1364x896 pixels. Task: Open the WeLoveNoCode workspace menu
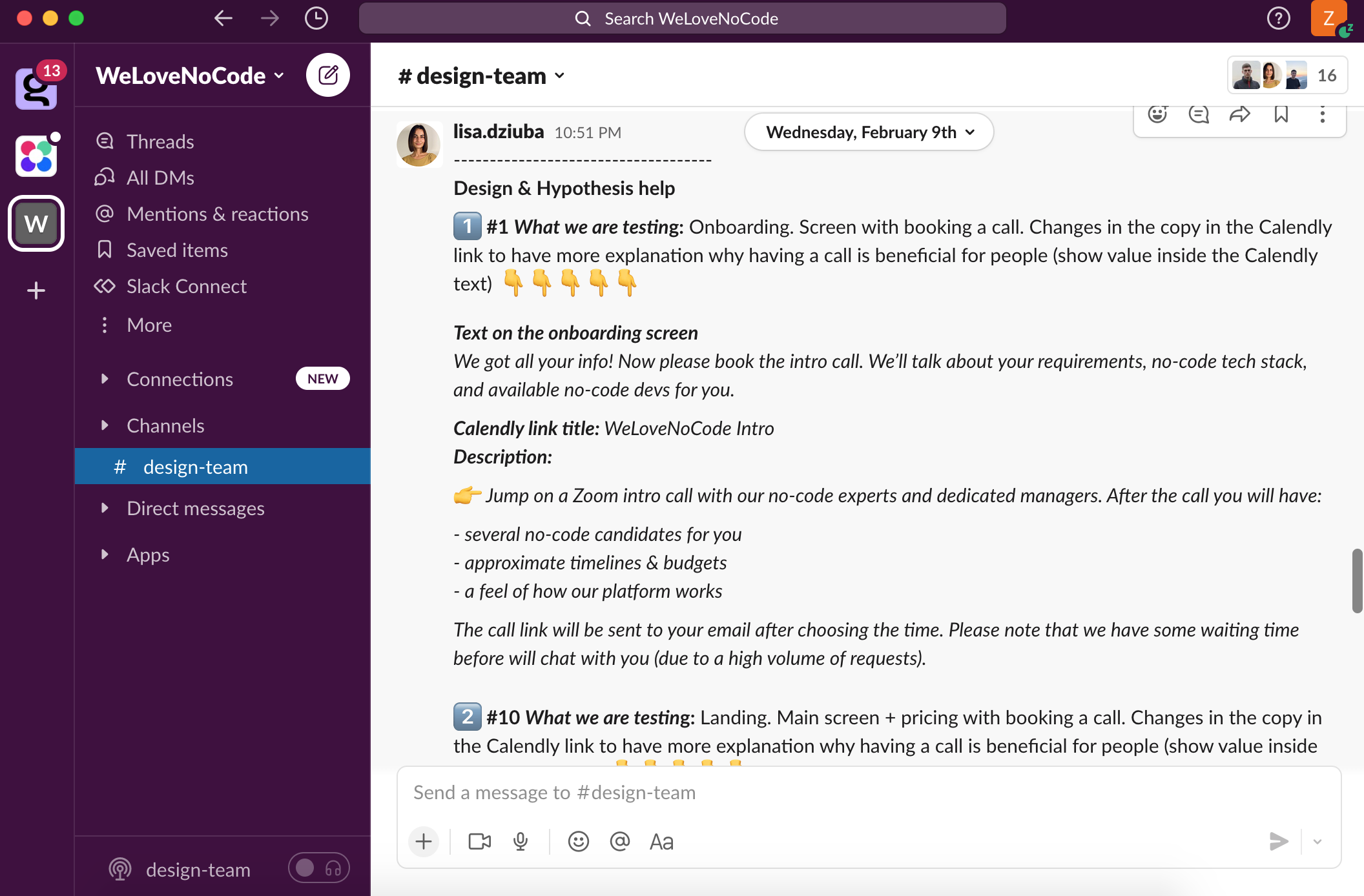190,76
